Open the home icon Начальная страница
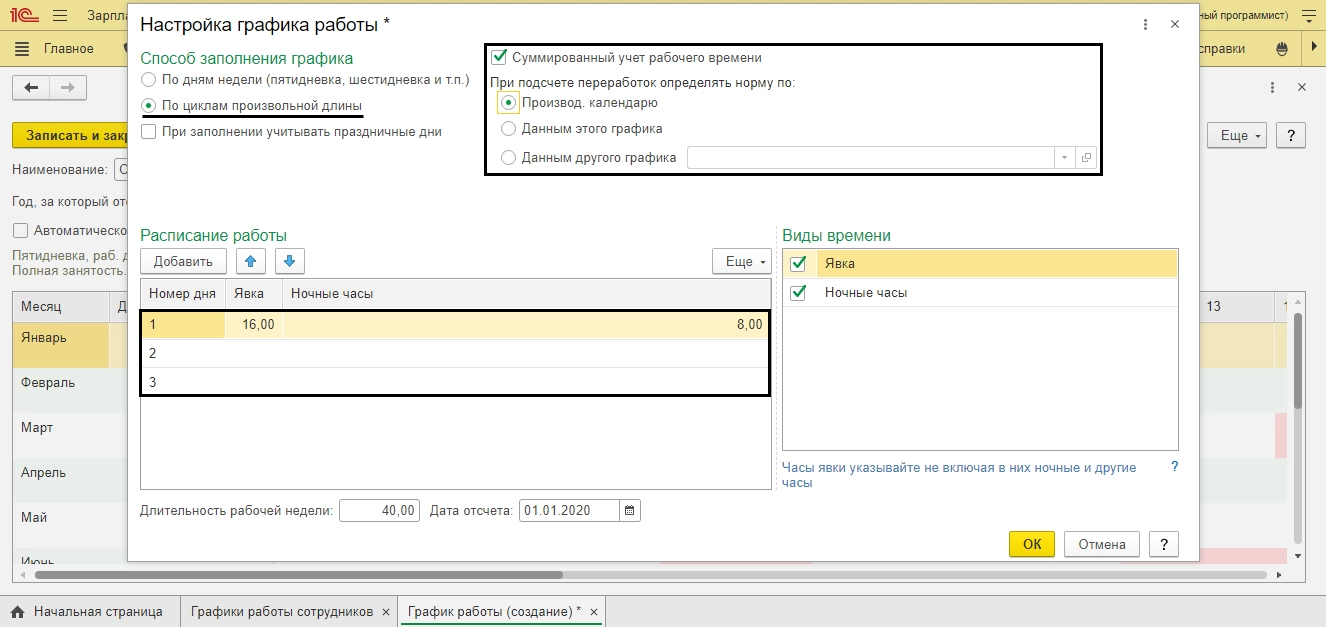Viewport: 1326px width, 627px height. pyautogui.click(x=17, y=611)
